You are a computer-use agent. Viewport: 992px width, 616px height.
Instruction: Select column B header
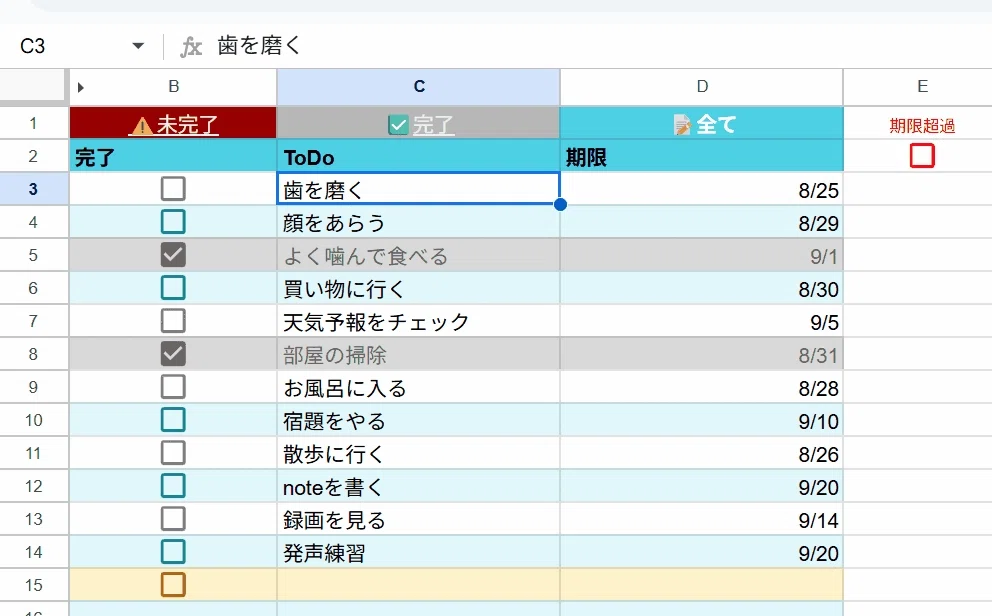[173, 87]
